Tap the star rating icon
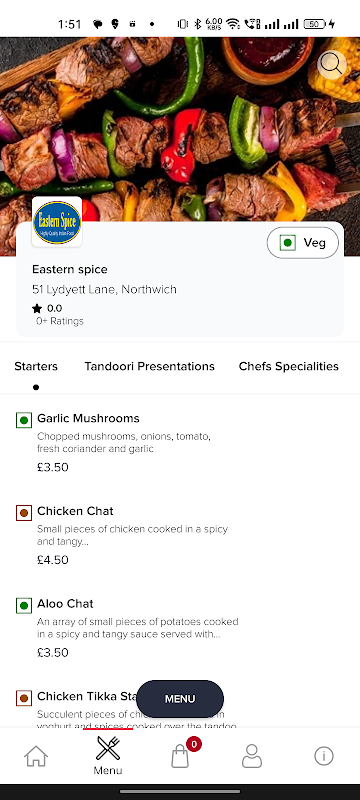The width and height of the screenshot is (360, 800). tap(37, 308)
